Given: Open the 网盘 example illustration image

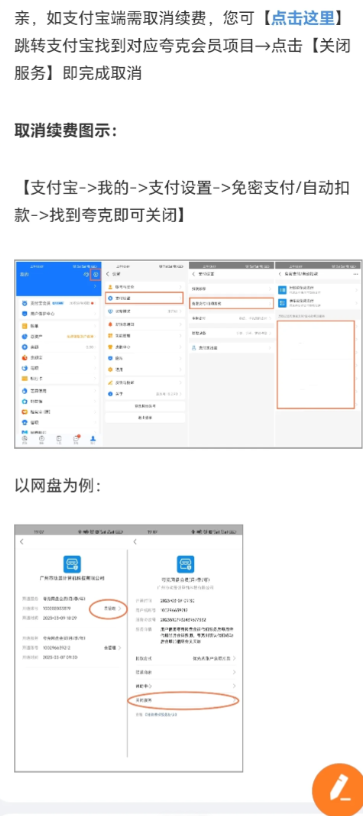Looking at the screenshot, I should 128,647.
